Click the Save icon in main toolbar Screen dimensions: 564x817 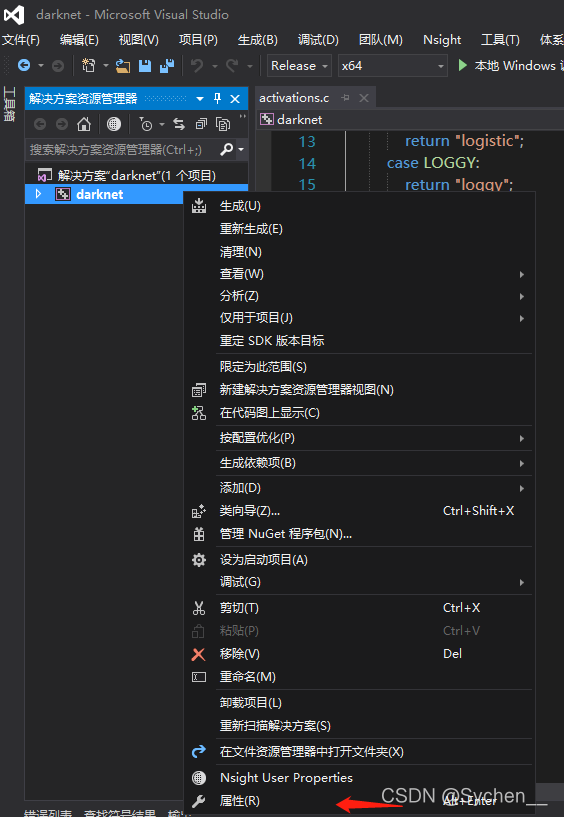tap(145, 66)
